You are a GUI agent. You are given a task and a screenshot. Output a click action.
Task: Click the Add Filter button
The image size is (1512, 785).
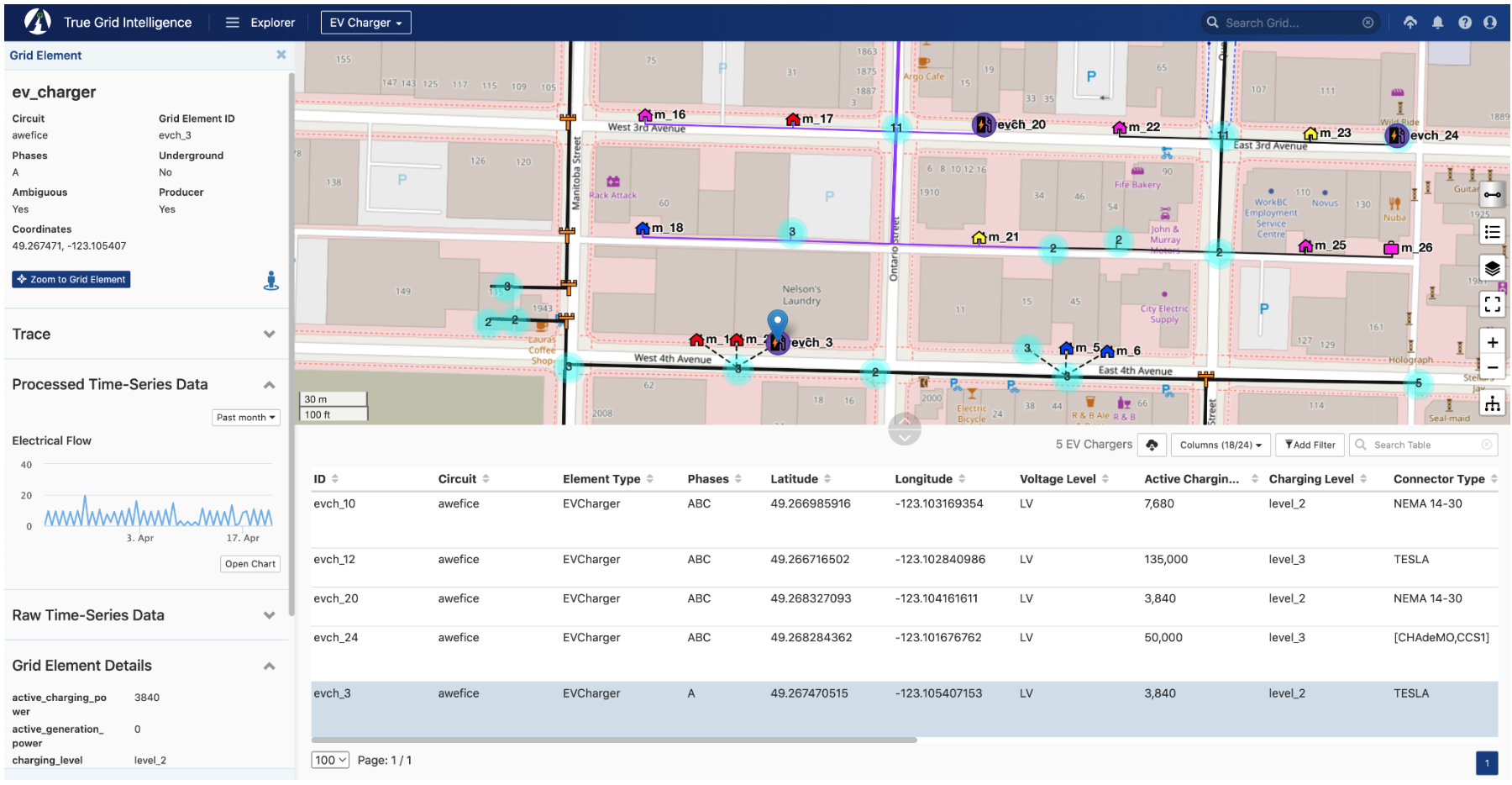point(1310,445)
